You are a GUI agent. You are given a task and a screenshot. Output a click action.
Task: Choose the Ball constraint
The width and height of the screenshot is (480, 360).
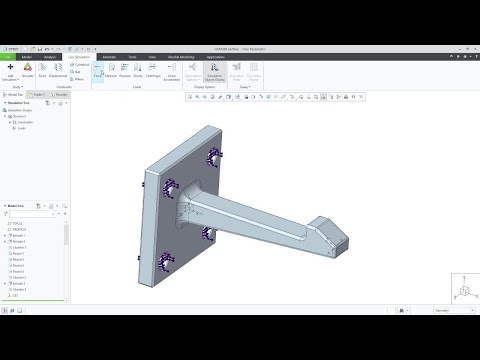75,72
